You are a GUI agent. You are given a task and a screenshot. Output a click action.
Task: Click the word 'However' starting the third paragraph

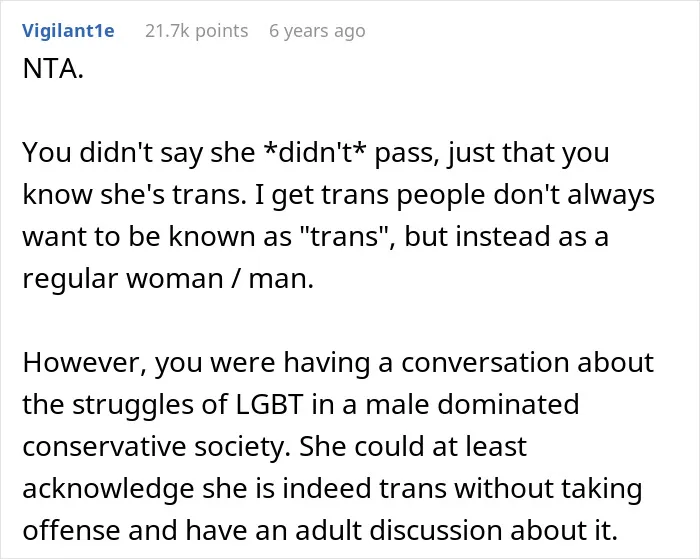click(x=83, y=362)
